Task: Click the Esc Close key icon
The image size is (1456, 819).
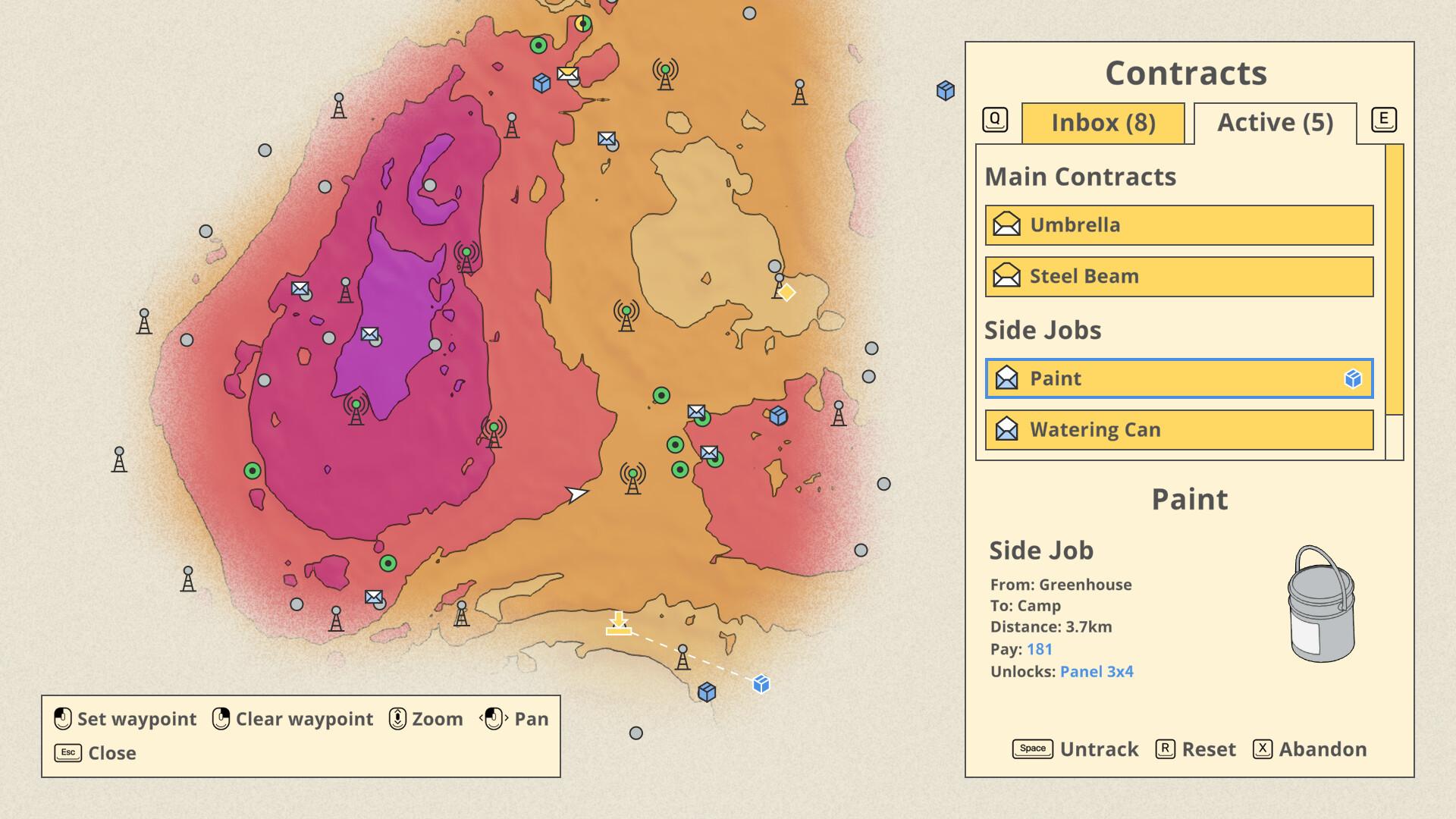Action: [67, 752]
